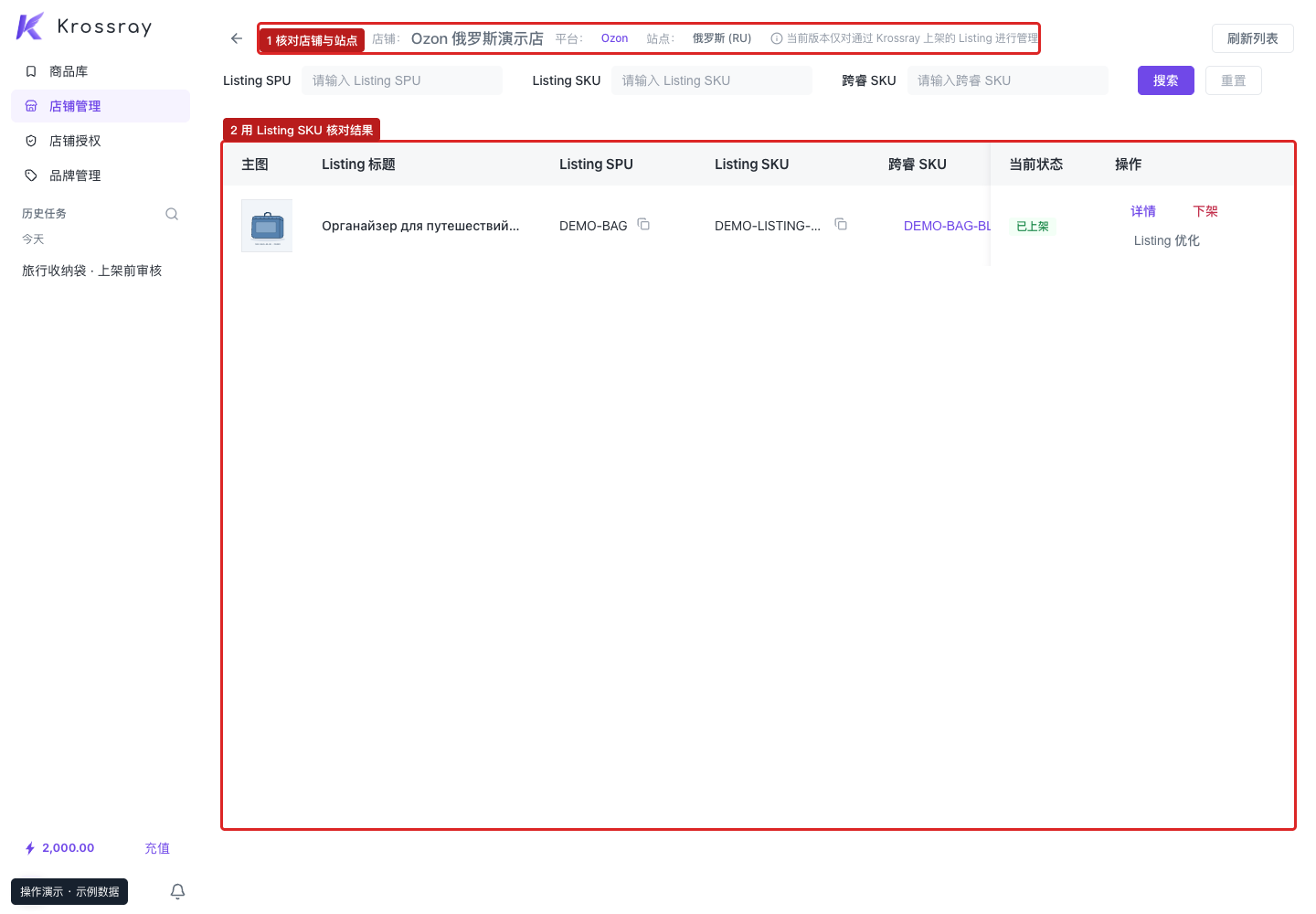This screenshot has height=914, width=1316.
Task: Click 下架 to delist the product
Action: click(1205, 211)
